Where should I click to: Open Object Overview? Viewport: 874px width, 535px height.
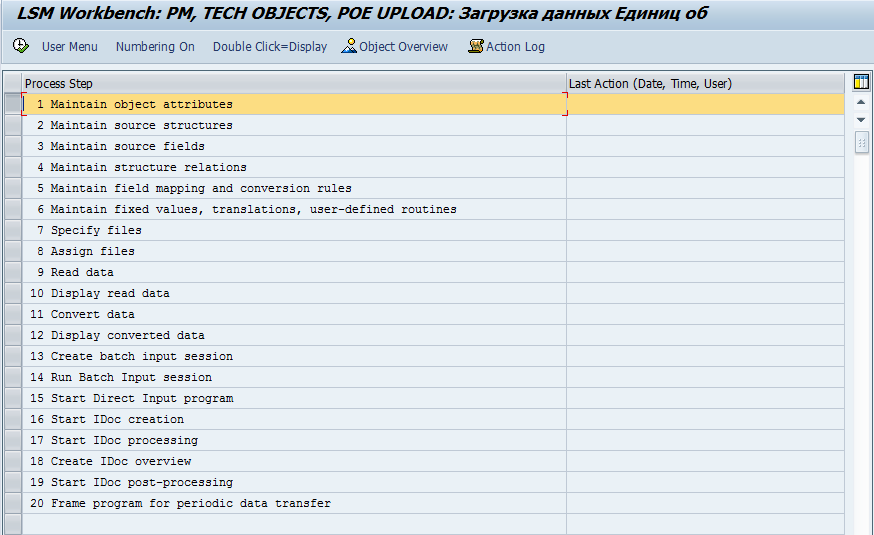[395, 47]
